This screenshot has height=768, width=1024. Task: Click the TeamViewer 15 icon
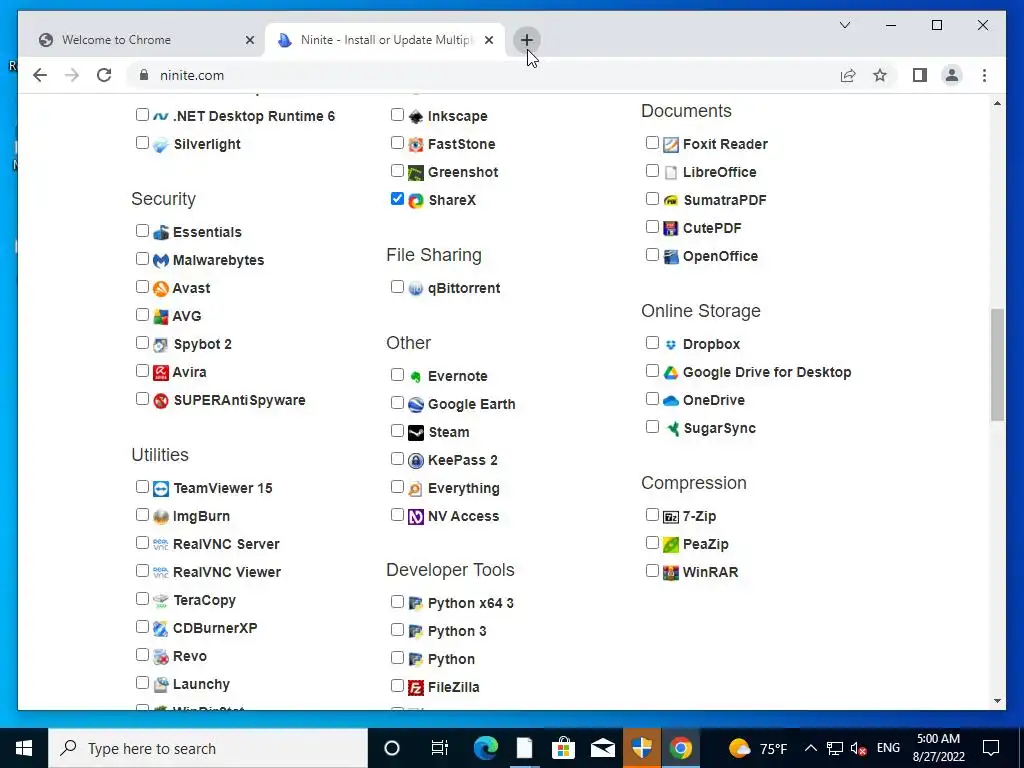coord(161,488)
